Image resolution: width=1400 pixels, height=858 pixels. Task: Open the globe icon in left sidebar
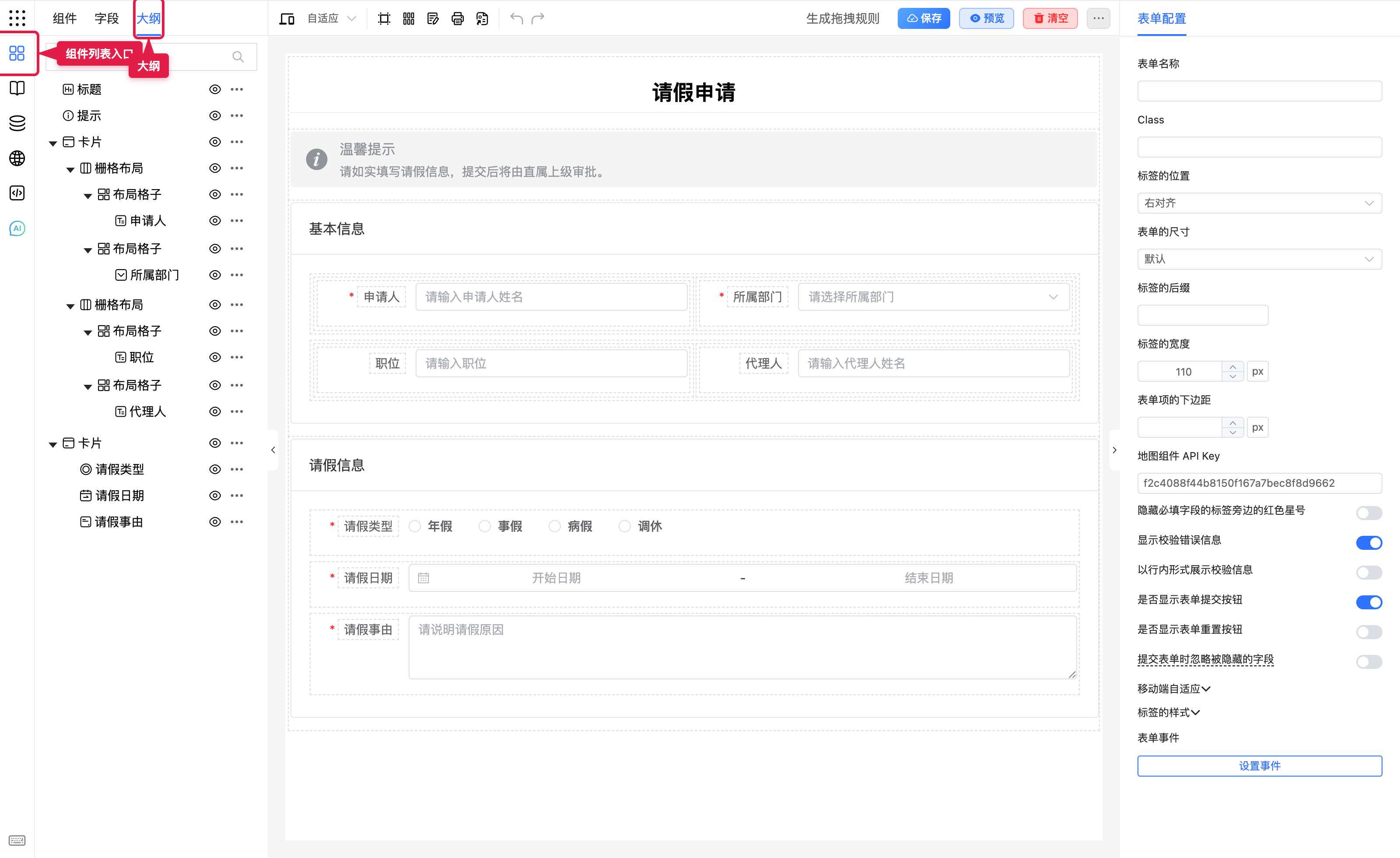[x=17, y=158]
